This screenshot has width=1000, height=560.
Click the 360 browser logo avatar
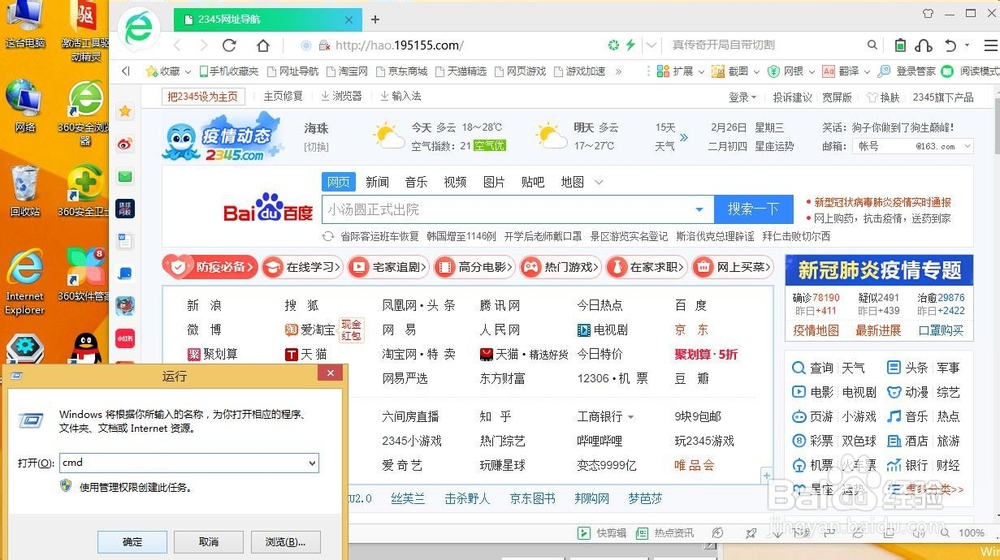138,27
